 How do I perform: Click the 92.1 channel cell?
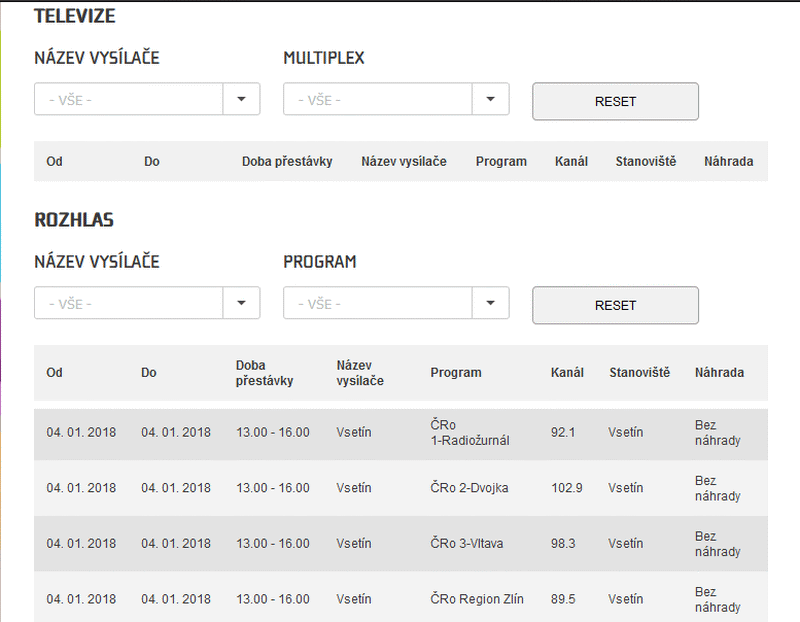[565, 433]
